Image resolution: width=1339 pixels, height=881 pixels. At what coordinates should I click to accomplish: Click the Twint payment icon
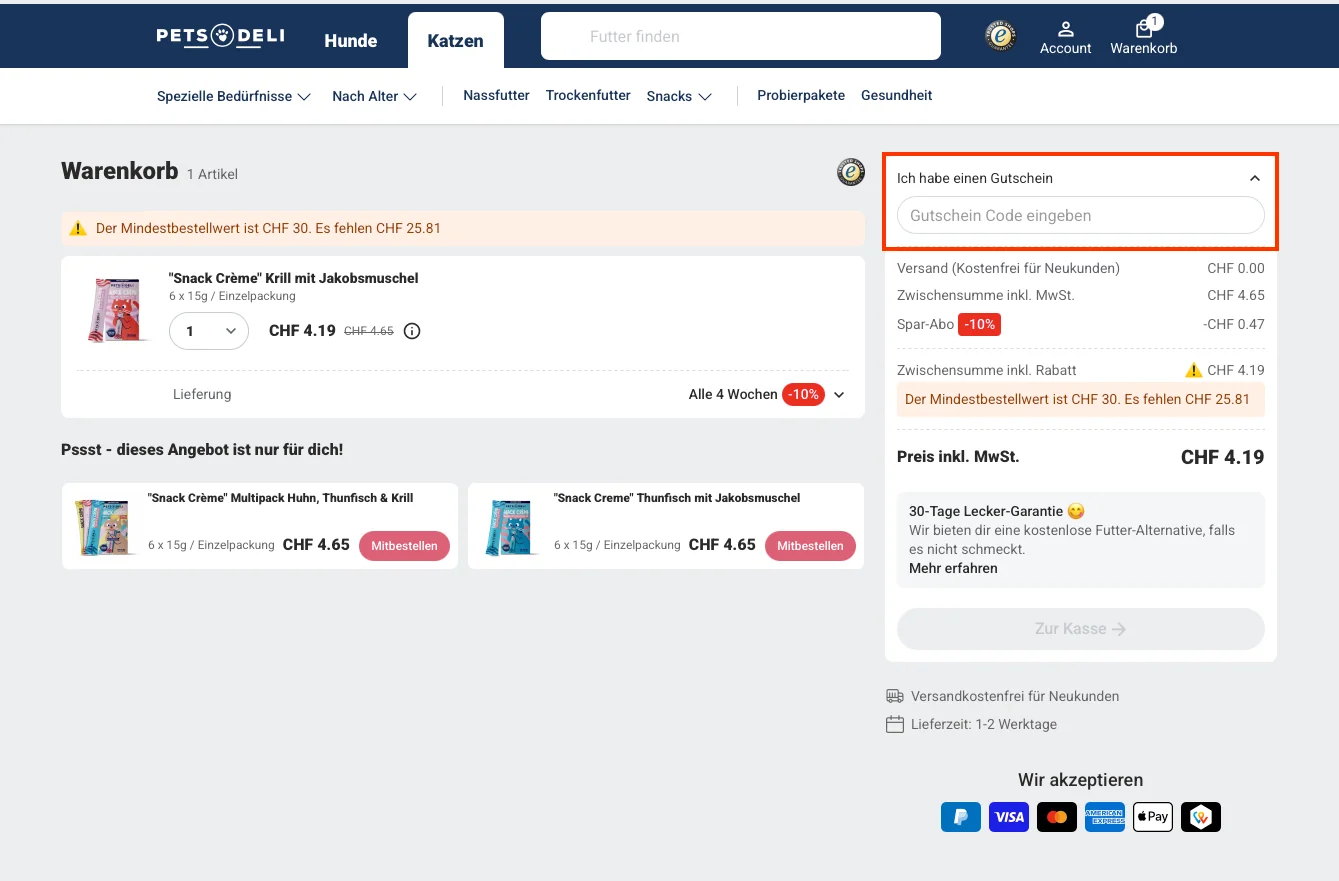point(1200,817)
